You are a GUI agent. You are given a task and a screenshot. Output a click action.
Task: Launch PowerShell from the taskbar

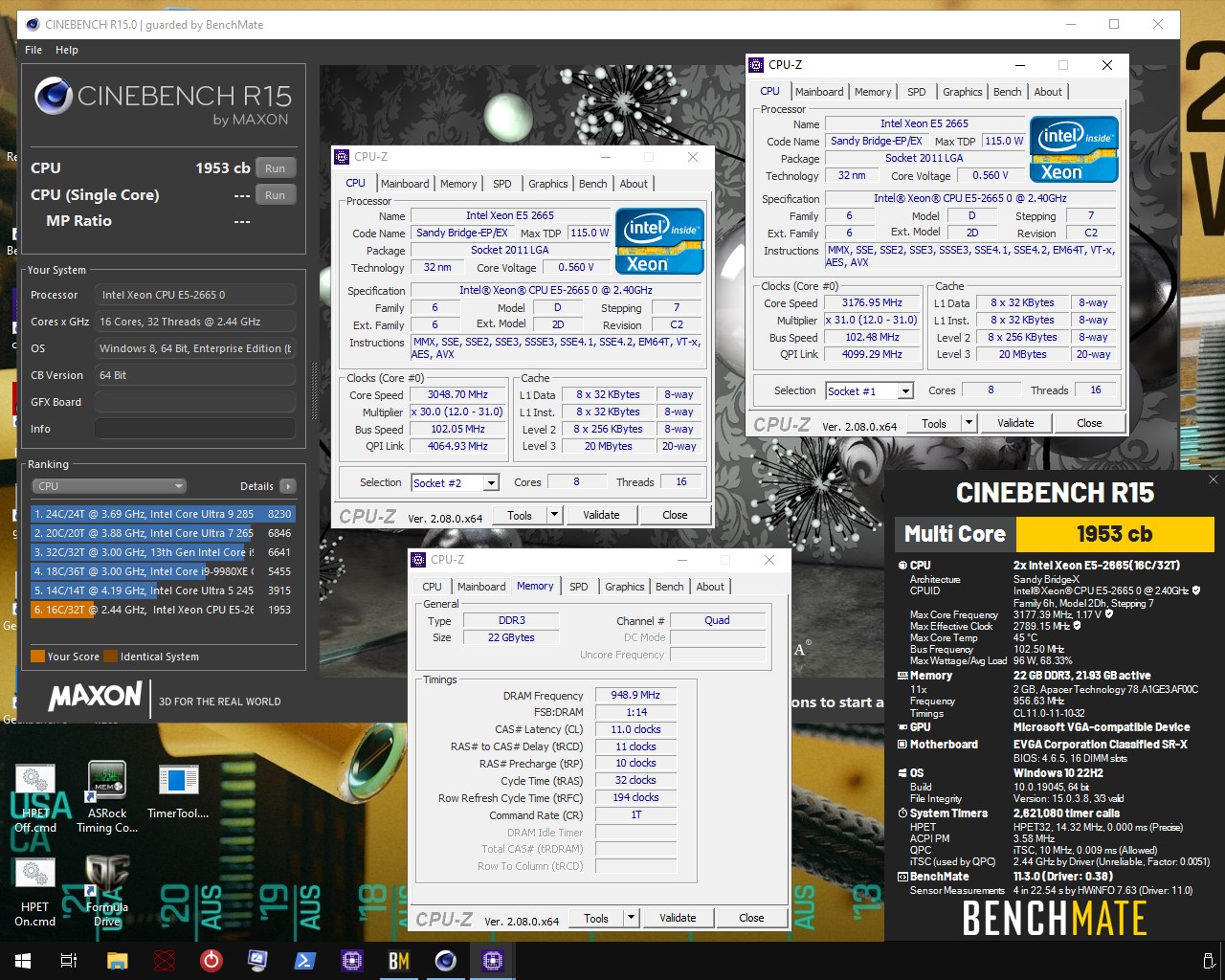tap(304, 961)
